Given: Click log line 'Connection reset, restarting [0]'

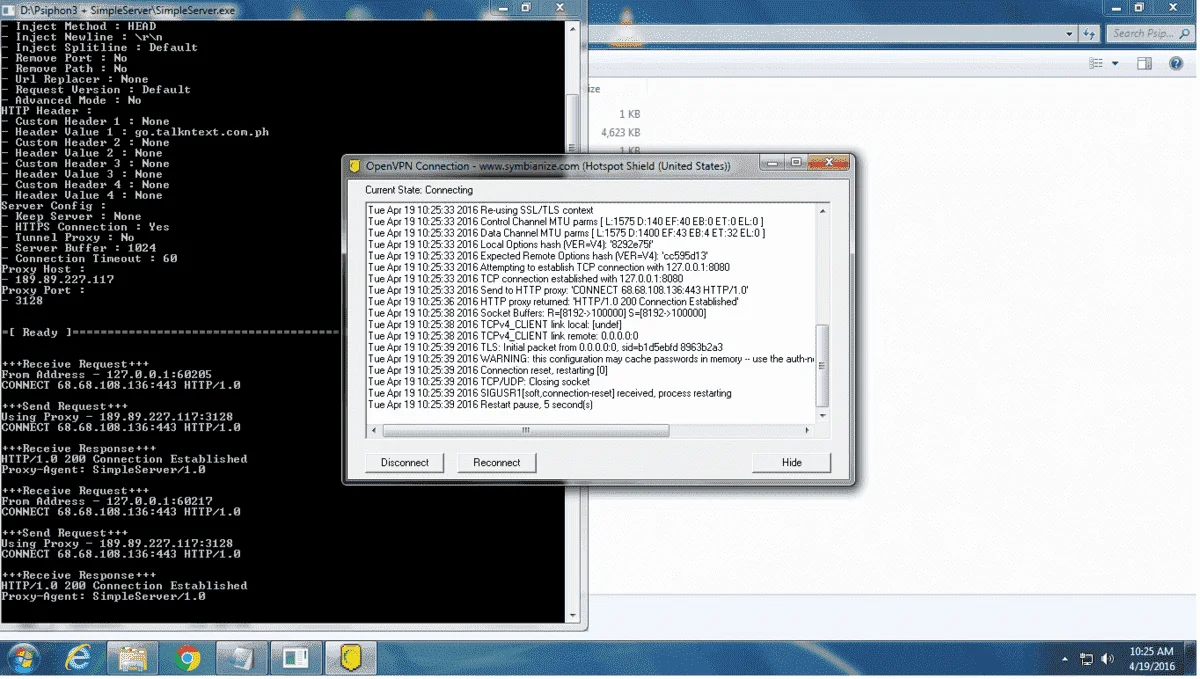Looking at the screenshot, I should coord(487,370).
